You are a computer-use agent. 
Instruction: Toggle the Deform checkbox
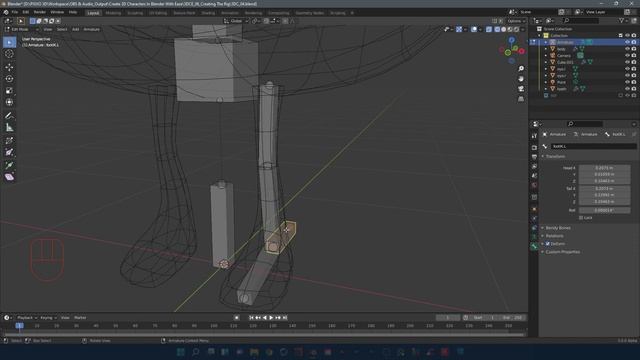[x=547, y=244]
